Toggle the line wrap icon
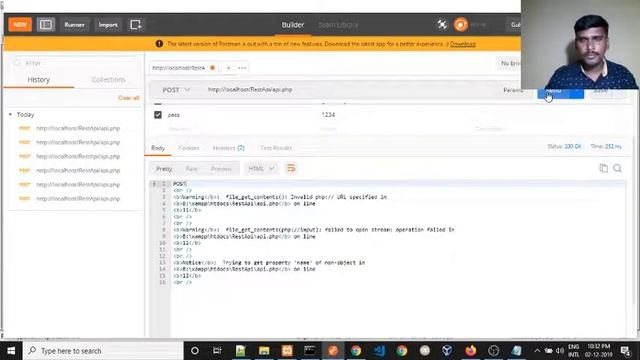640x360 pixels. pyautogui.click(x=291, y=168)
